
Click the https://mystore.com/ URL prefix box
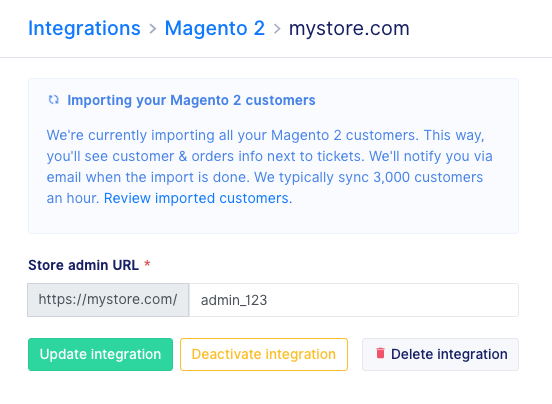[x=108, y=300]
